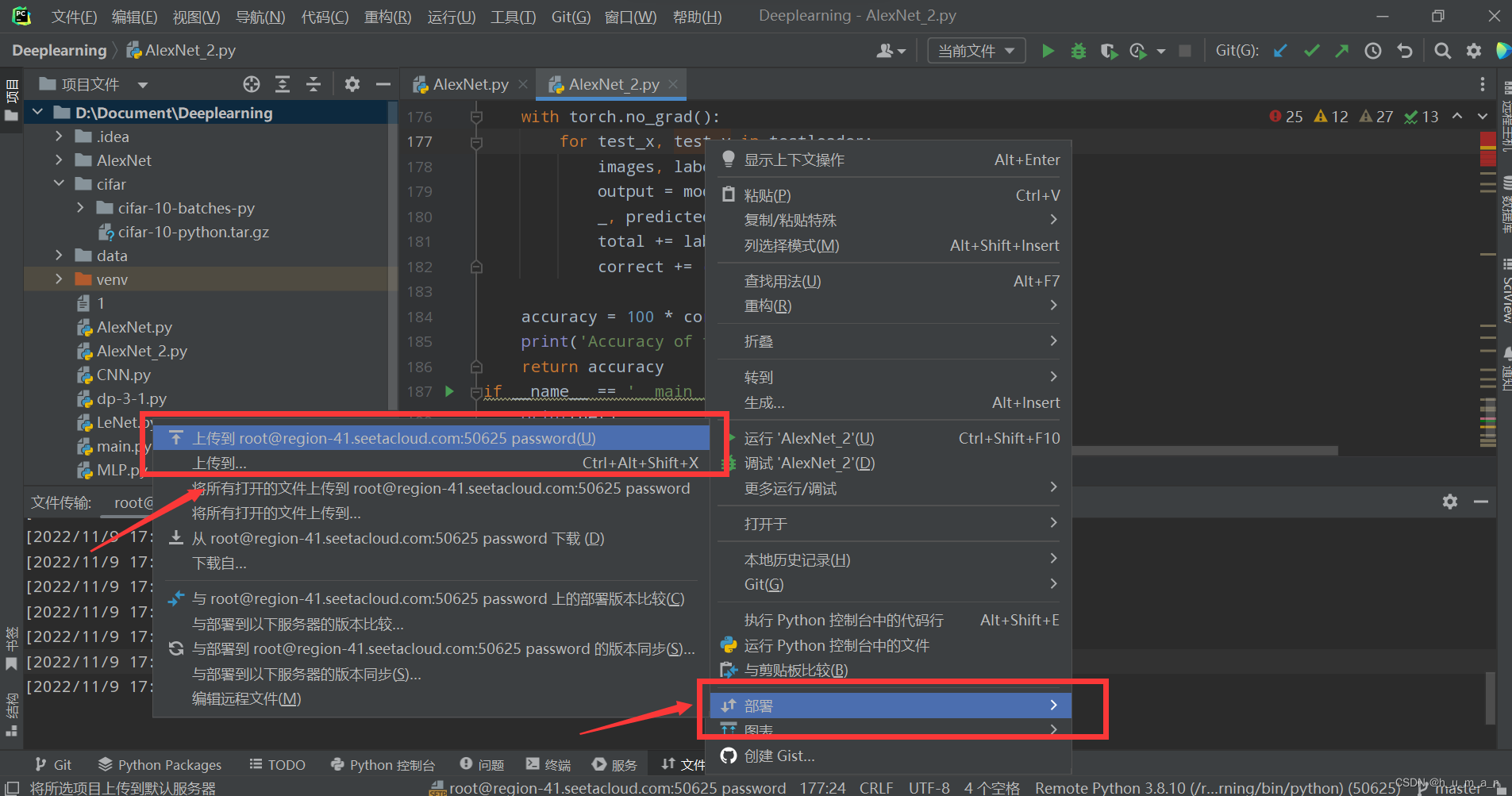Viewport: 1512px width, 796px height.
Task: Choose upload to root@region-41.seetacloud.com password(U)
Action: point(431,438)
